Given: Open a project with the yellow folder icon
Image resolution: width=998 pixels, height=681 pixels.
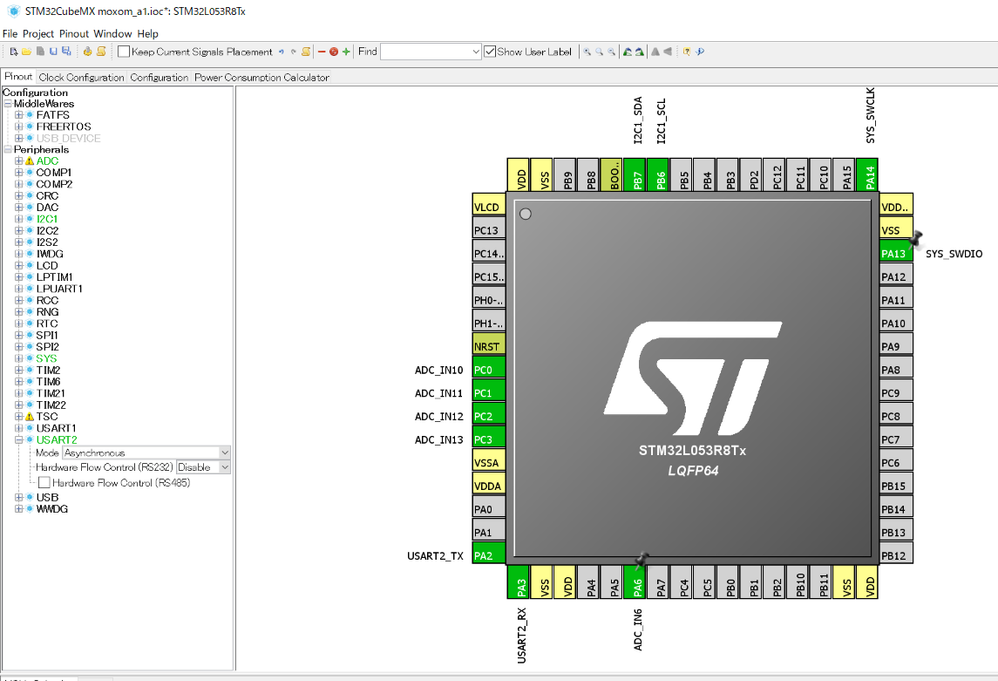Looking at the screenshot, I should pos(27,52).
